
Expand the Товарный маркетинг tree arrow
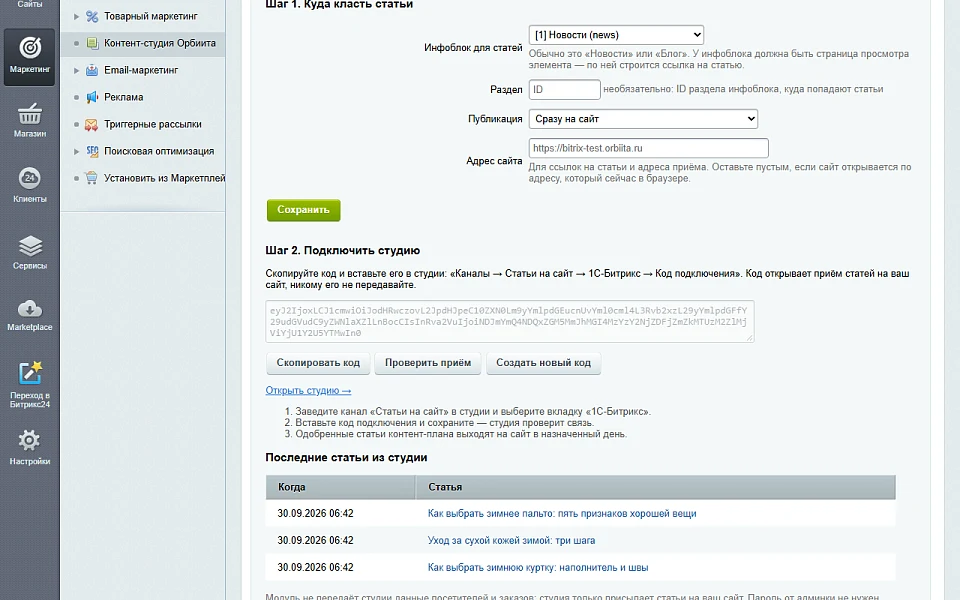tap(77, 17)
